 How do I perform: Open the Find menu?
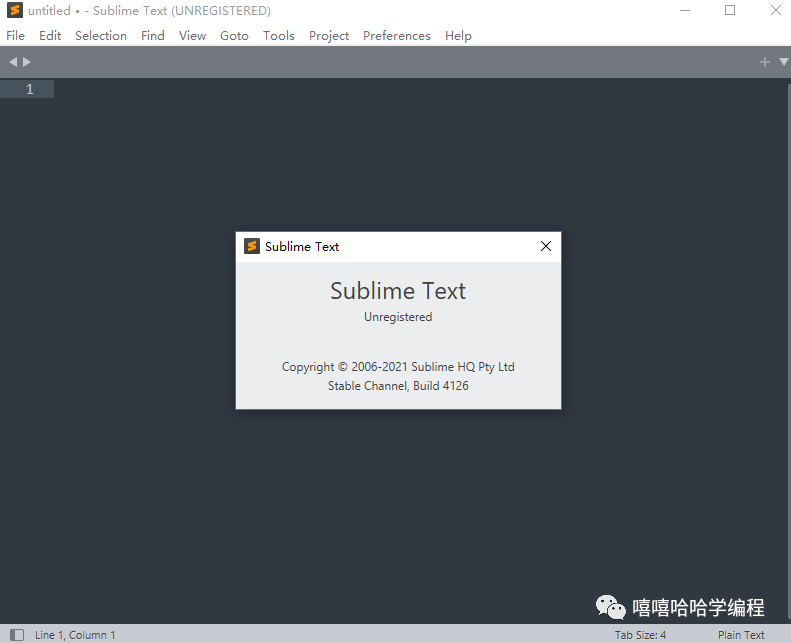point(152,36)
